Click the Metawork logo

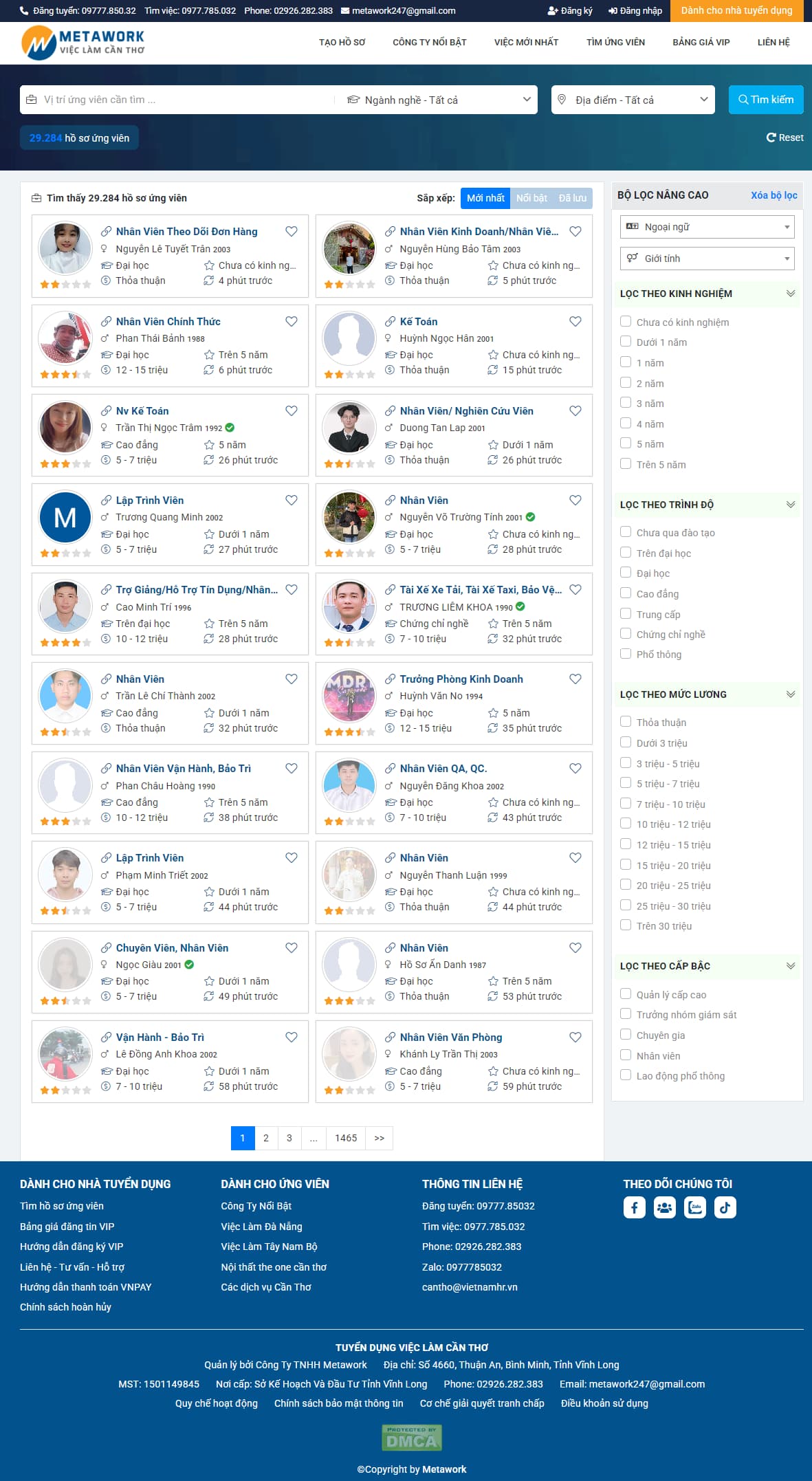pos(83,43)
